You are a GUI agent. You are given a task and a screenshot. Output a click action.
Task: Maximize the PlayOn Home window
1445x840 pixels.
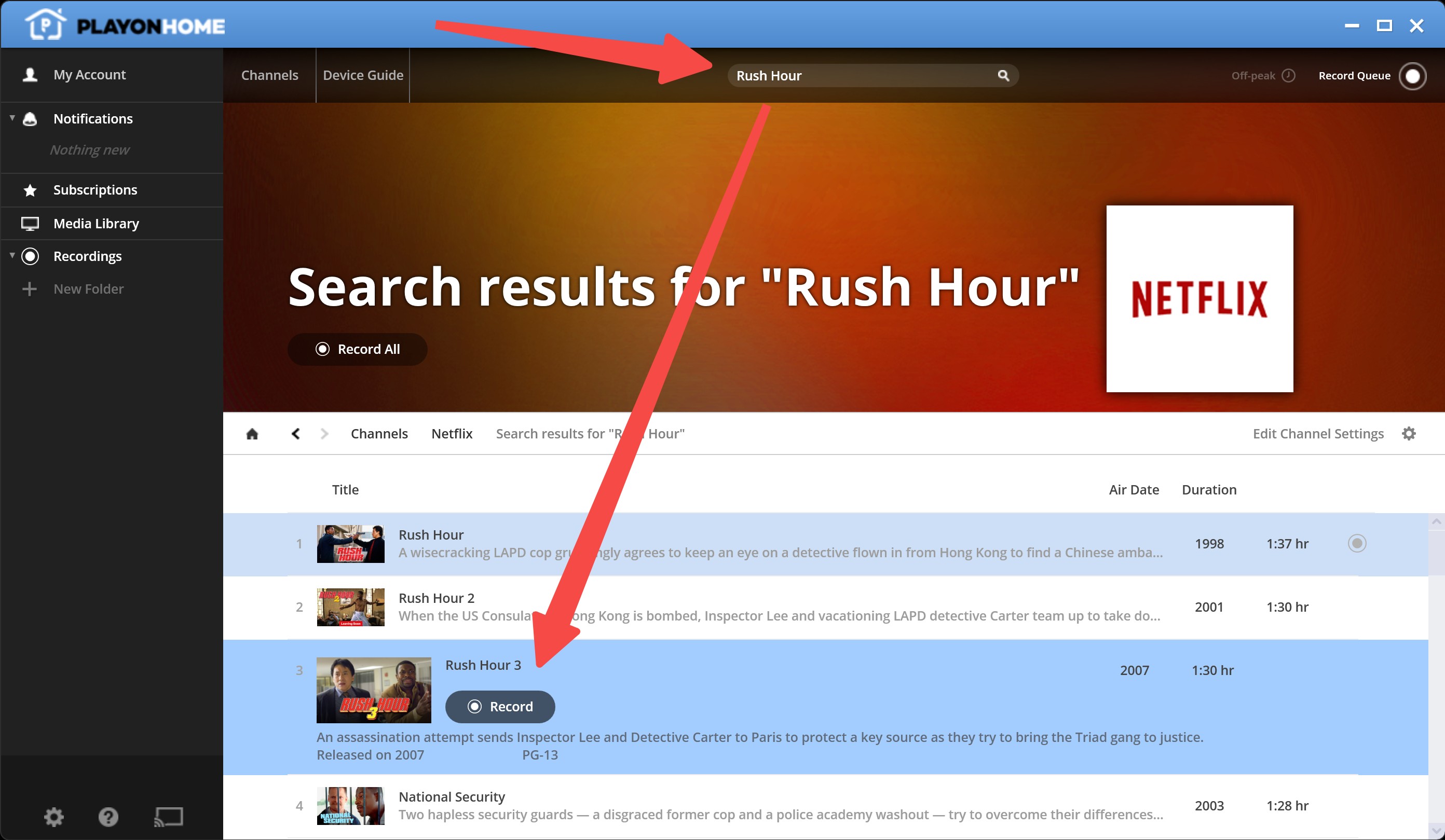[1384, 26]
